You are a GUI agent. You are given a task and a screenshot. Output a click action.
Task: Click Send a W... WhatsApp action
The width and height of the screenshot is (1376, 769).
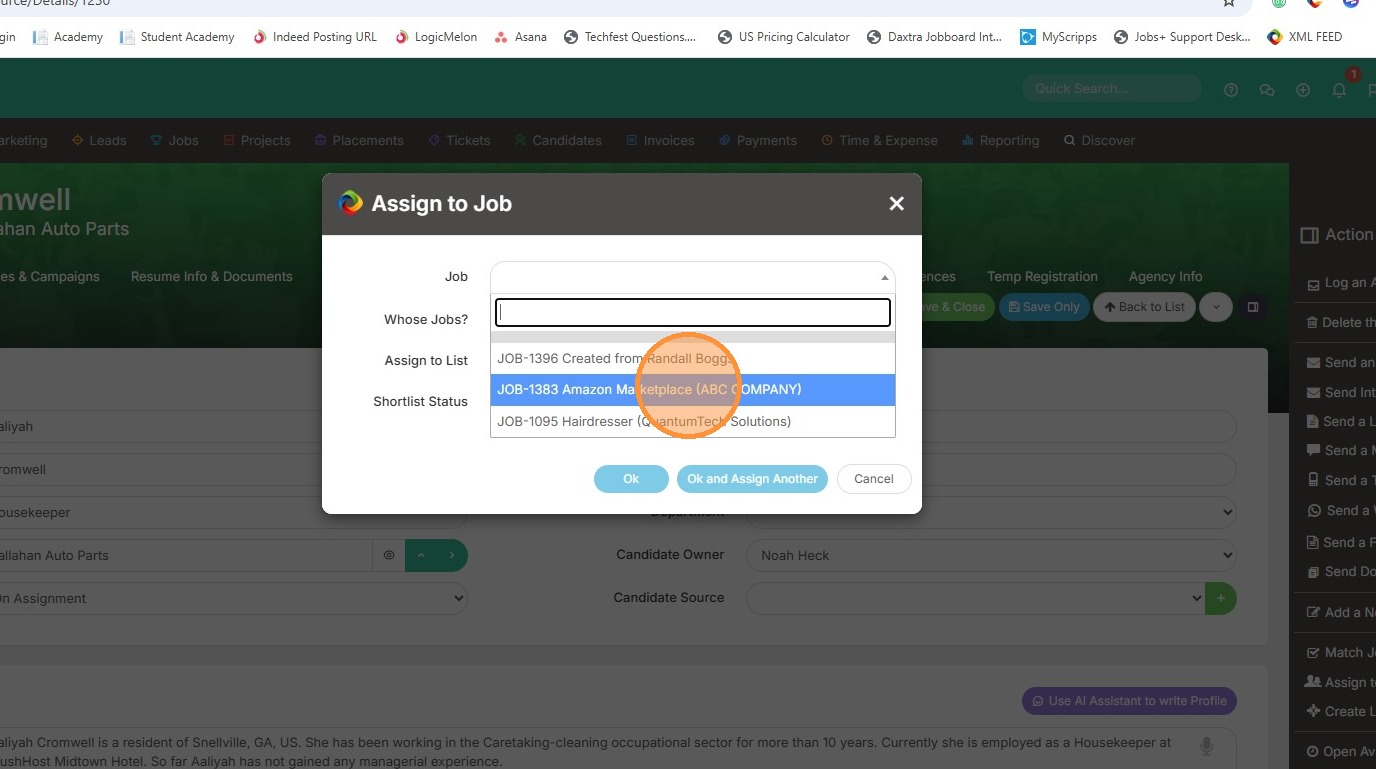point(1341,510)
